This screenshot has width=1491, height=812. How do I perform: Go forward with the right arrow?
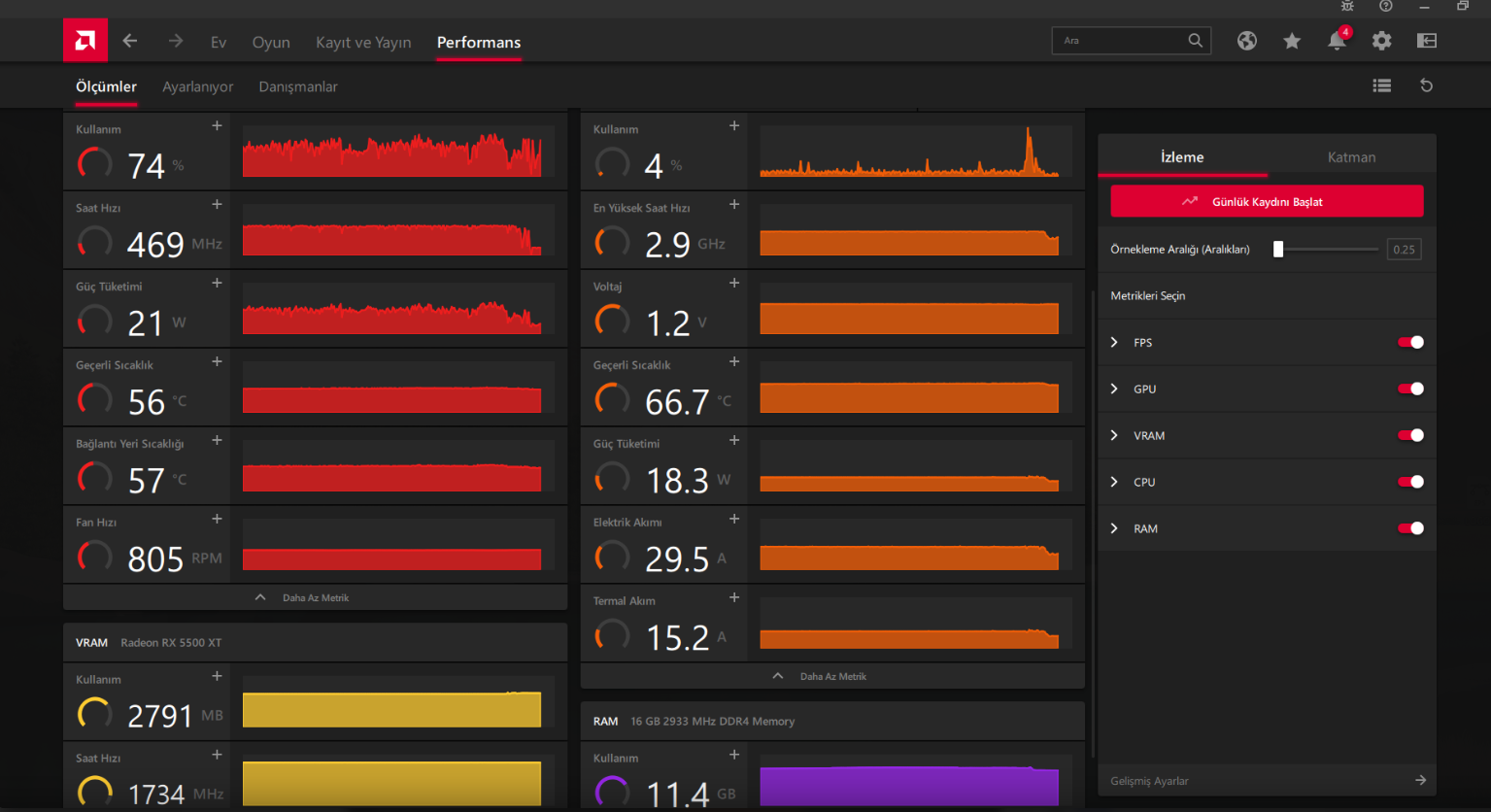pyautogui.click(x=175, y=41)
